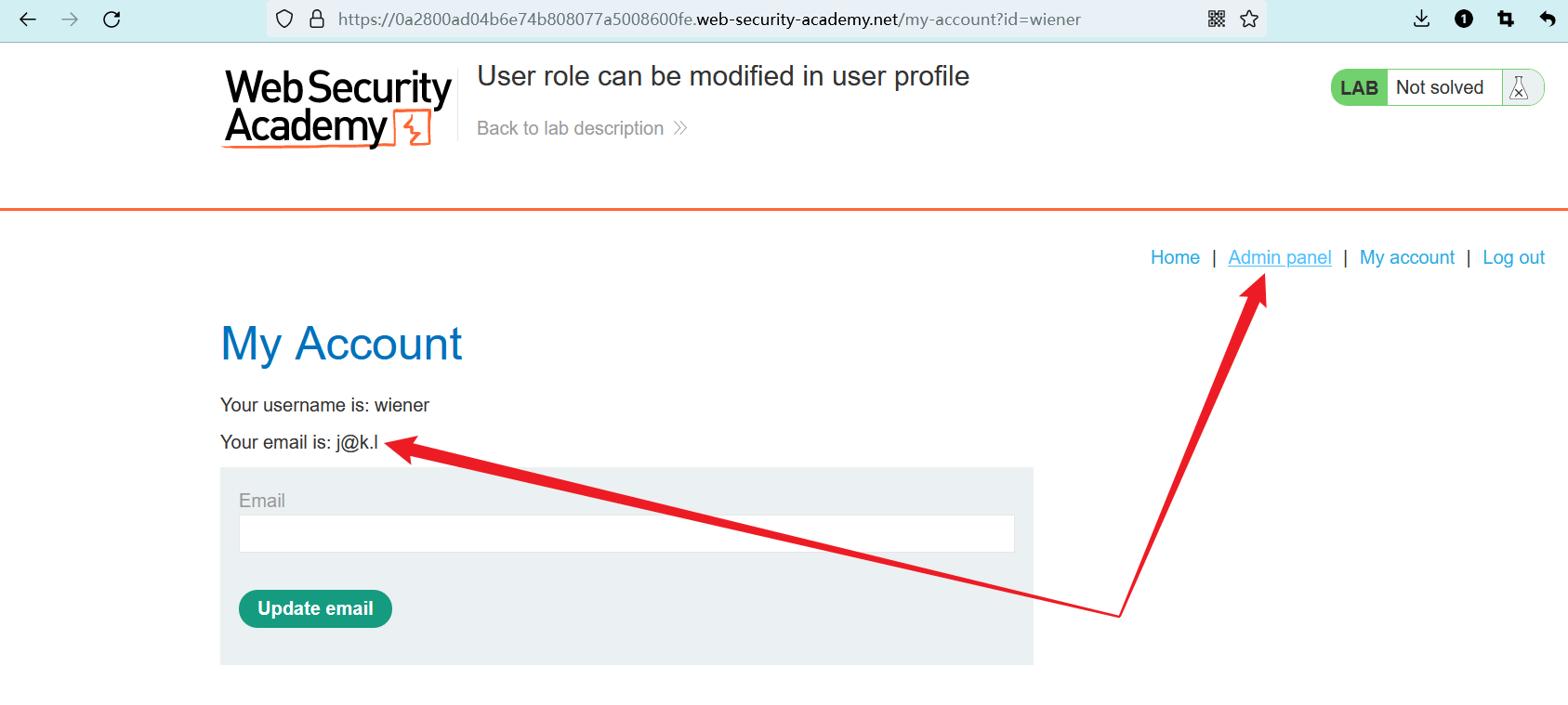
Task: Open the Admin panel link
Action: coord(1279,257)
